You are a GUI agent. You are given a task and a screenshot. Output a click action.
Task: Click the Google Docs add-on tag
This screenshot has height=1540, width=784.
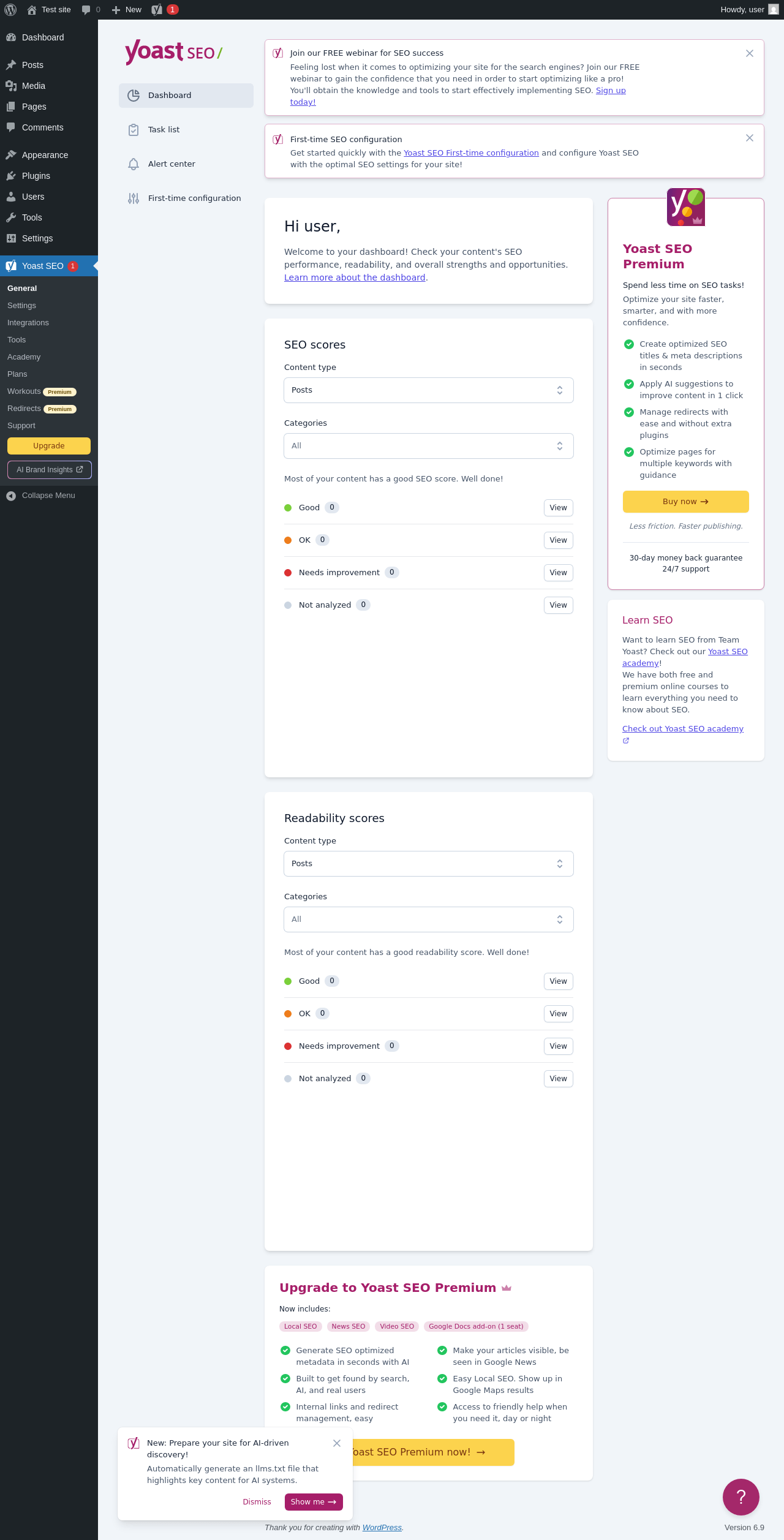(x=476, y=1326)
